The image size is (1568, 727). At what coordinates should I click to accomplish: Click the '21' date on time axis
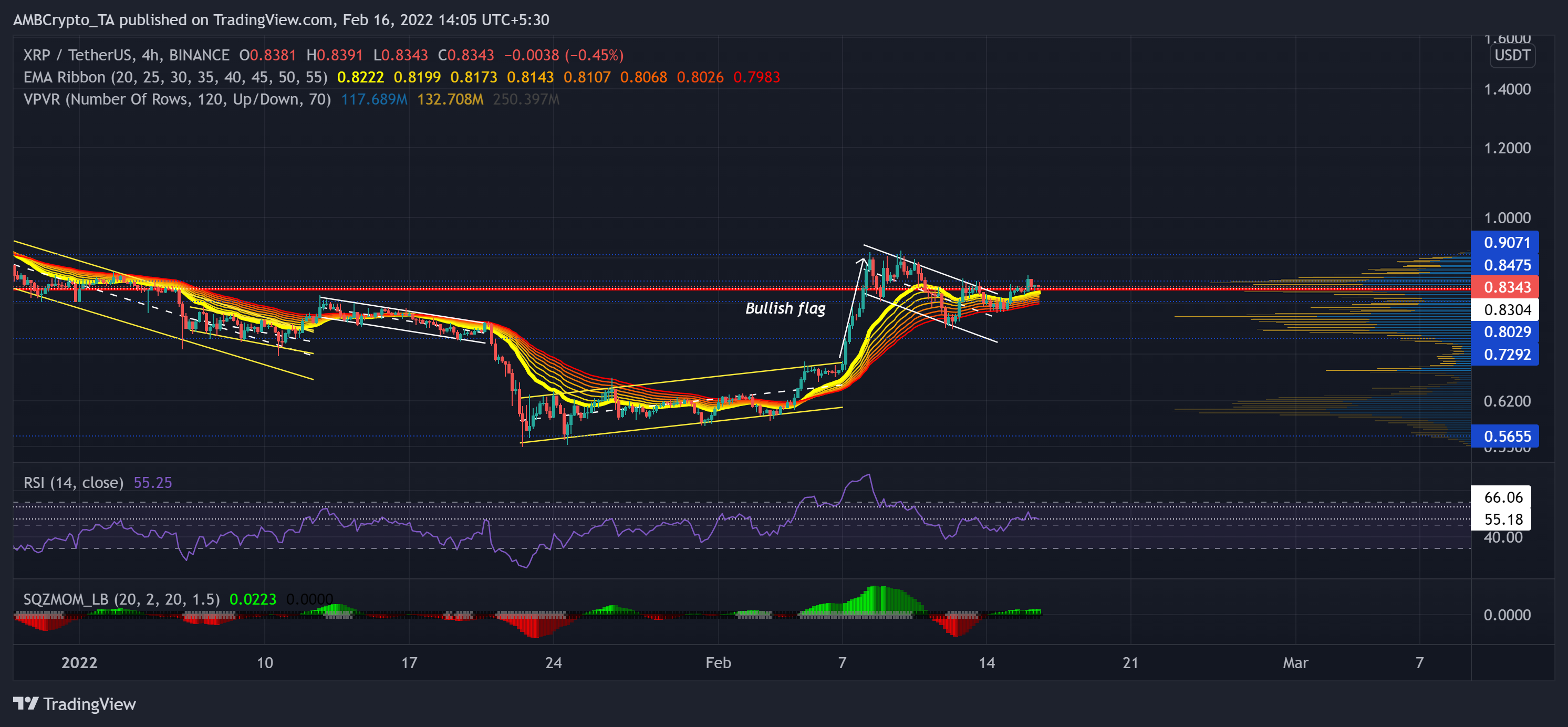[x=1130, y=663]
